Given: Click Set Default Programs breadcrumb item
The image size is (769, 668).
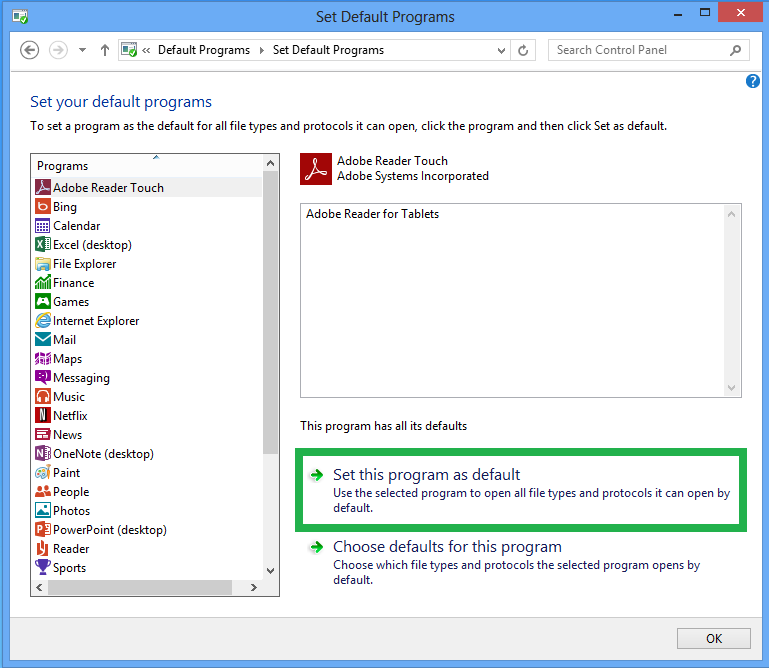Looking at the screenshot, I should (328, 50).
